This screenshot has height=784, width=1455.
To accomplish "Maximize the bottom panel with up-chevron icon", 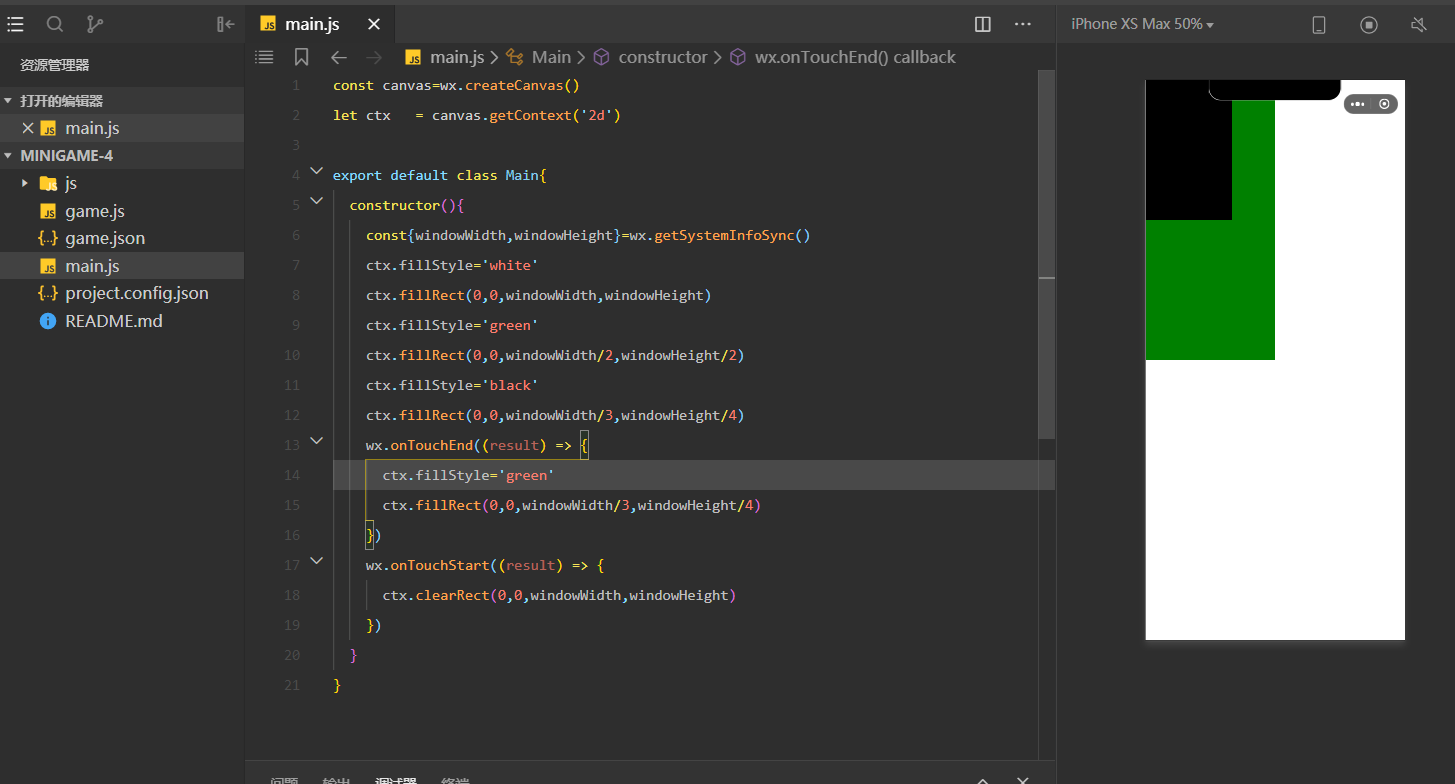I will [x=983, y=780].
